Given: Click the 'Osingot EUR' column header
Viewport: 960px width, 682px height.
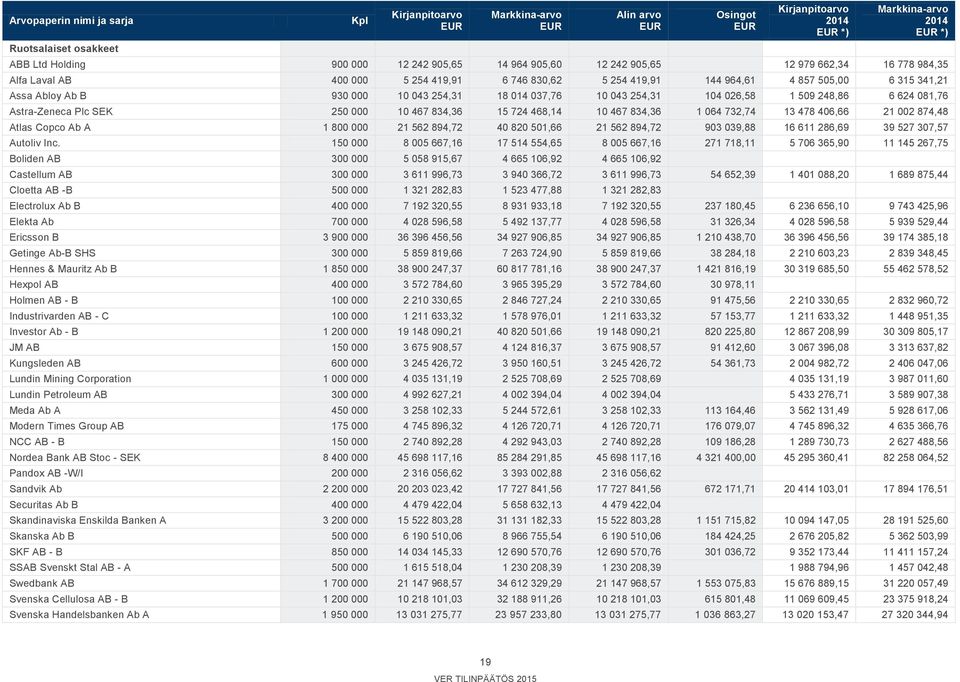Looking at the screenshot, I should coord(736,21).
